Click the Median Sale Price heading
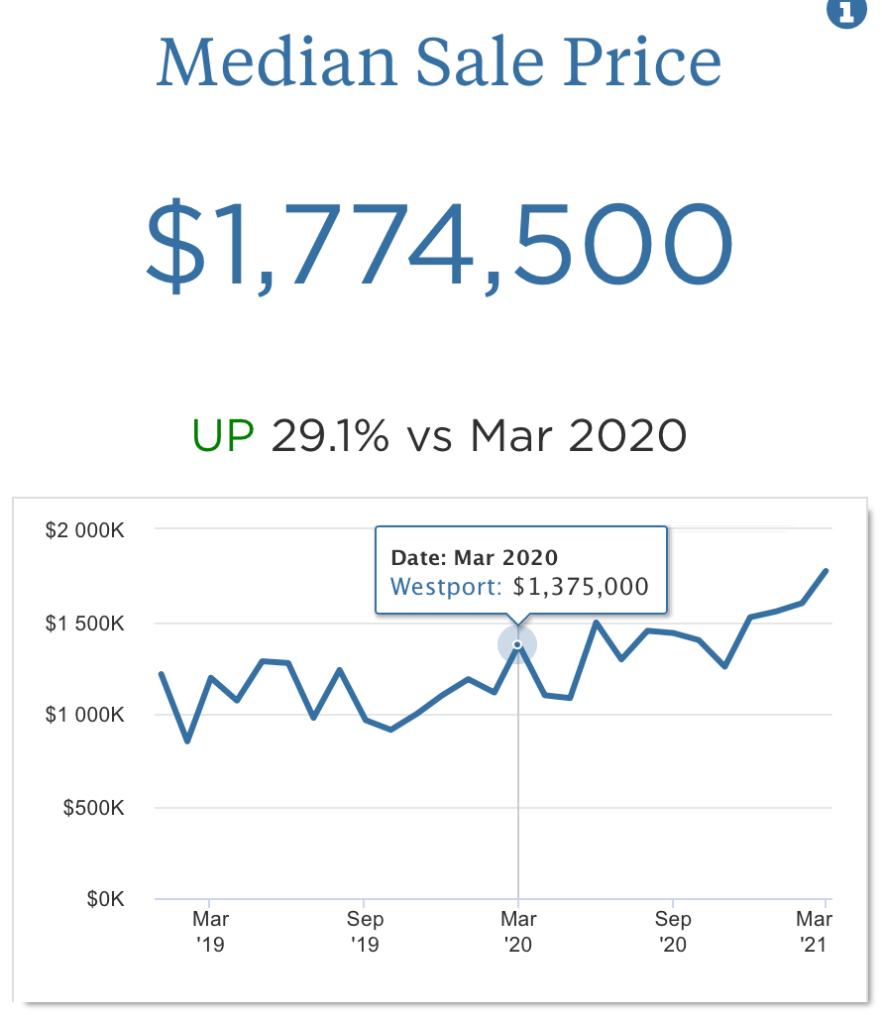The width and height of the screenshot is (882, 1023). [439, 62]
